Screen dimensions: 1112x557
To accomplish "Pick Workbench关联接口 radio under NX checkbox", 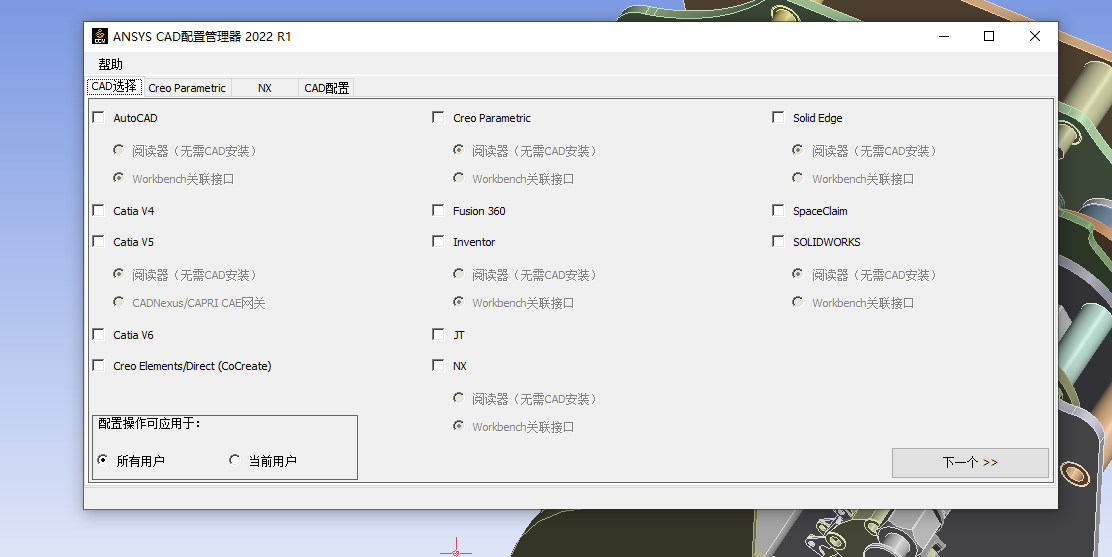I will [x=459, y=426].
